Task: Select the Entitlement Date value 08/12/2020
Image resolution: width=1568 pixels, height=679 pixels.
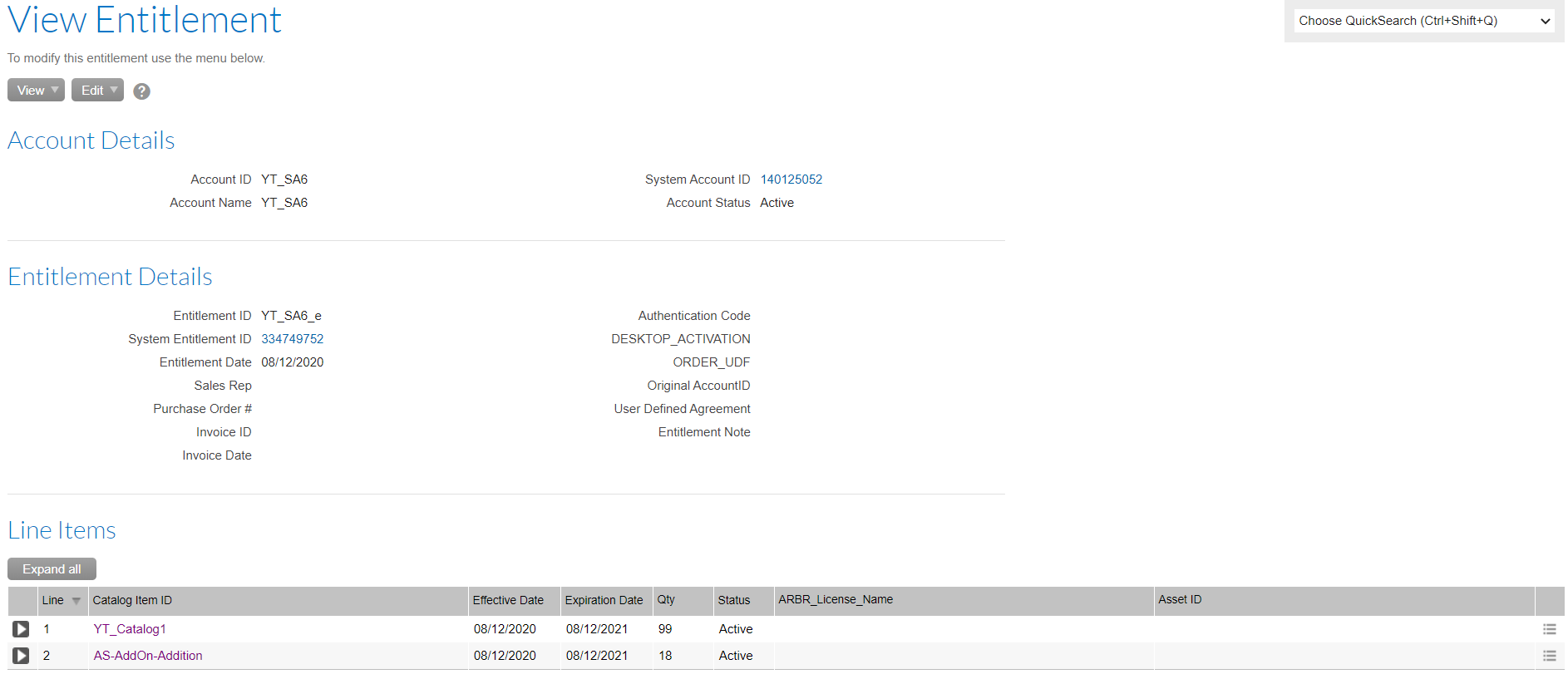Action: coord(292,362)
